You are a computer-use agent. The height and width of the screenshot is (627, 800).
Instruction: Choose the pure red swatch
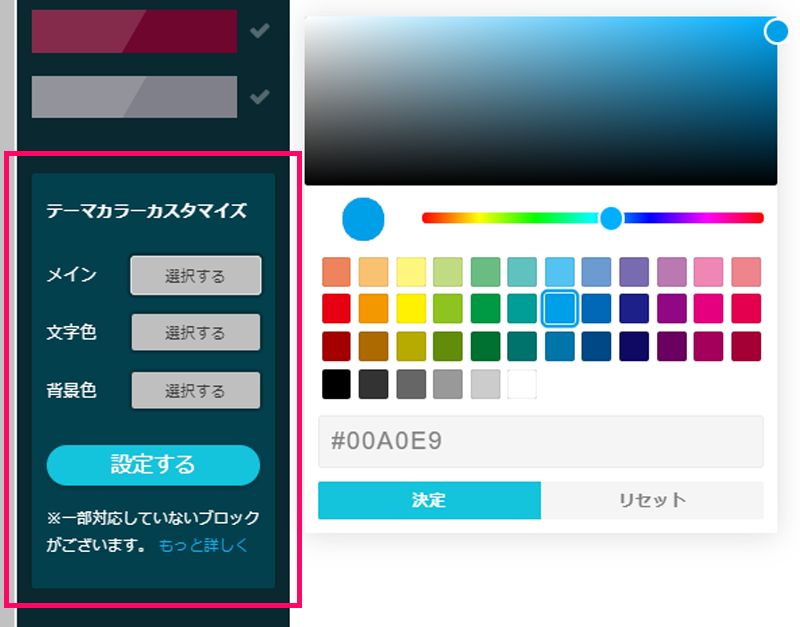[x=337, y=308]
